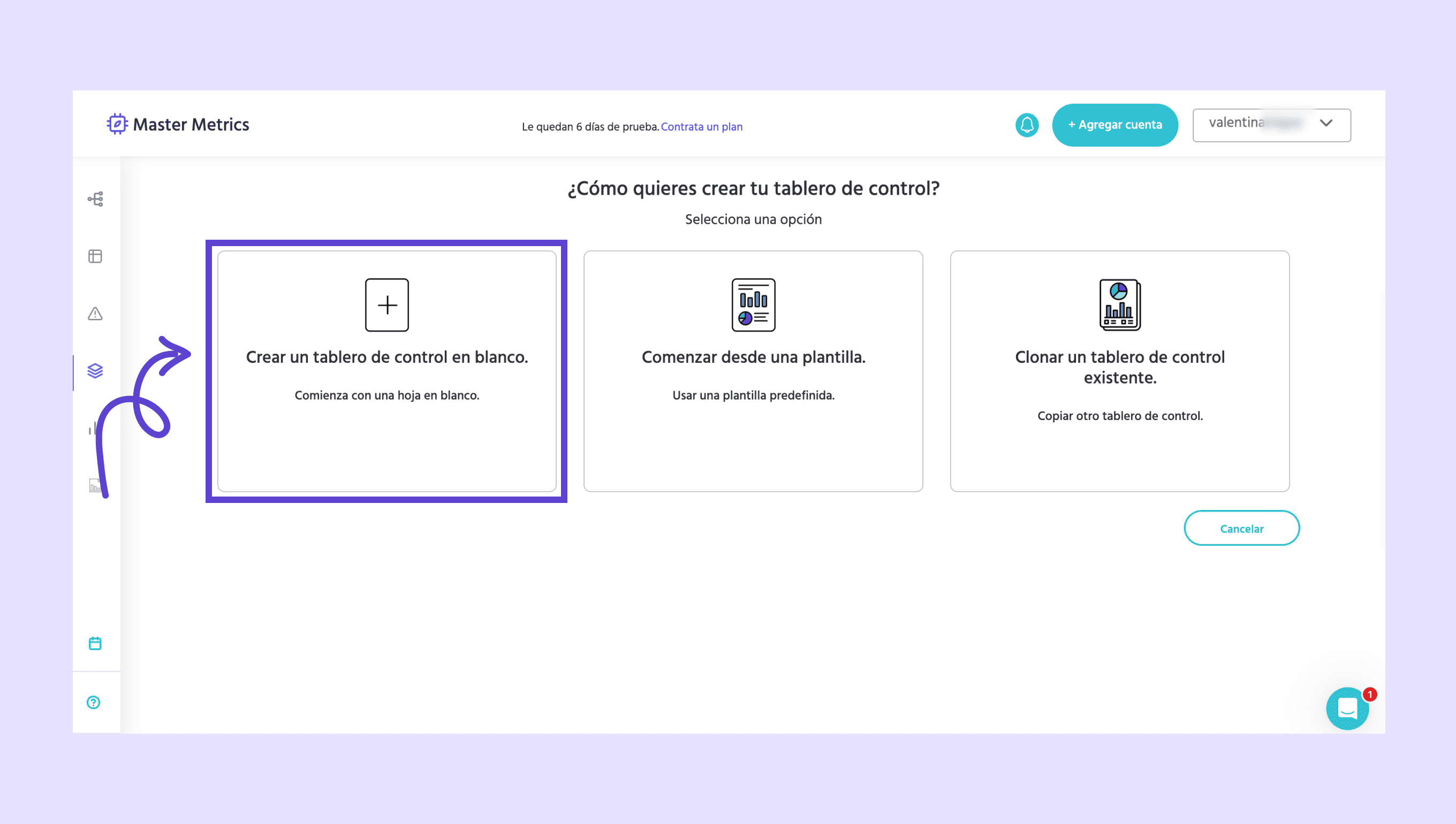Choose Comenzar desde una plantilla option
Screen dimensions: 1456x824
point(753,357)
